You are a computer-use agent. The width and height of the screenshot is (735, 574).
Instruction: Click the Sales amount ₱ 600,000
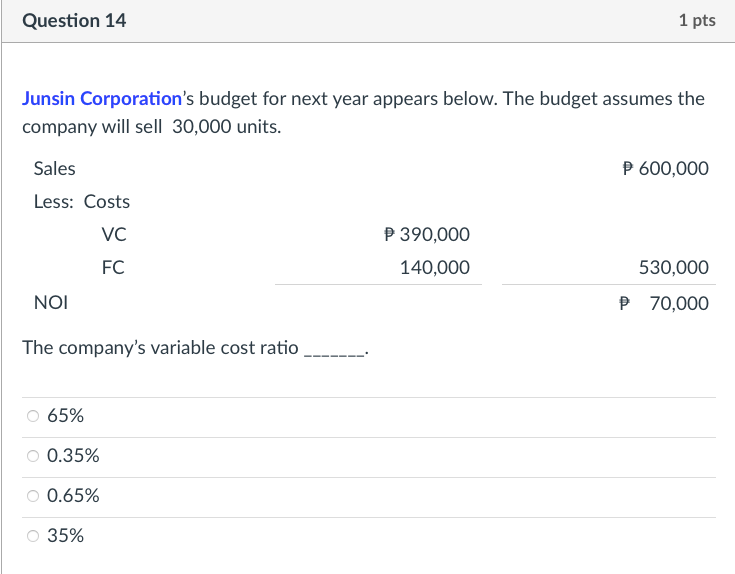(x=666, y=169)
